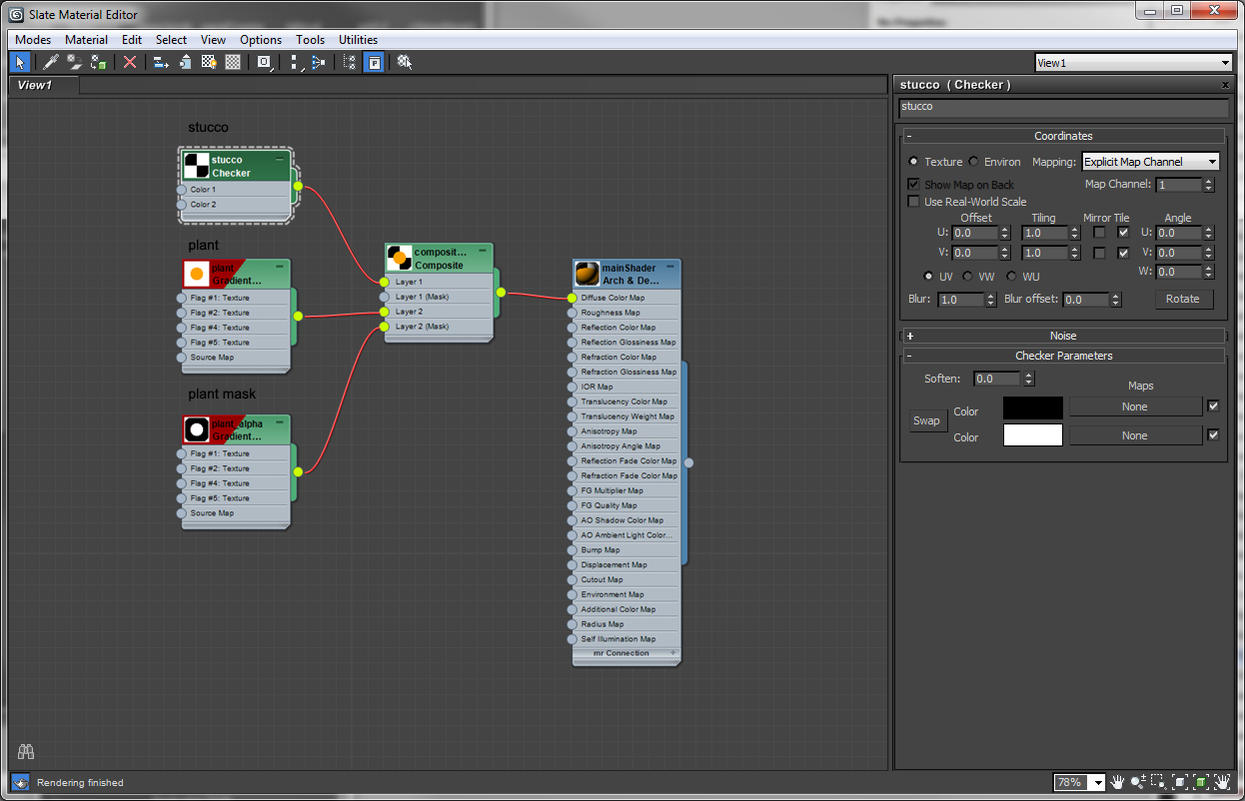Open the Mapping dropdown Explicit Map Channel

point(1150,162)
